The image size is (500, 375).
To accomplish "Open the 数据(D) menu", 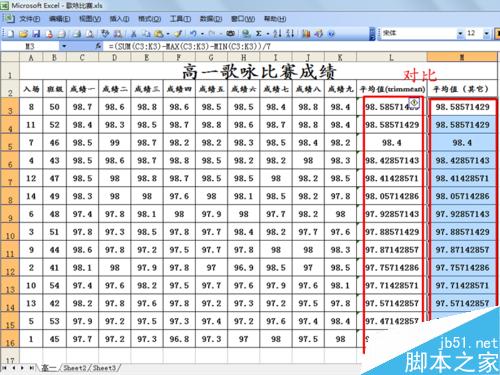I will pos(211,19).
